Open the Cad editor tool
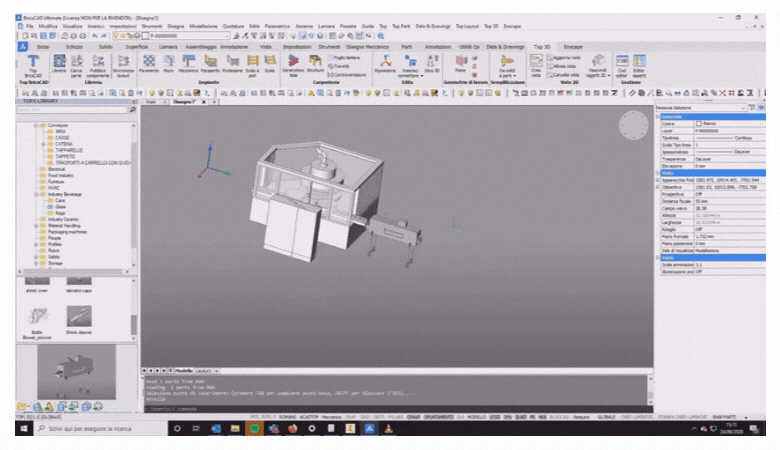The width and height of the screenshot is (780, 450). (622, 63)
